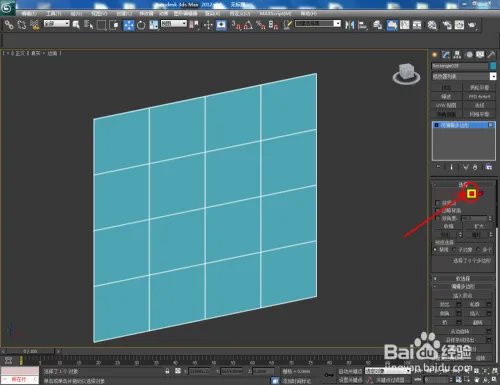Activate the Select and Scale tool
Screen dimensions: 500x385
tap(154, 25)
